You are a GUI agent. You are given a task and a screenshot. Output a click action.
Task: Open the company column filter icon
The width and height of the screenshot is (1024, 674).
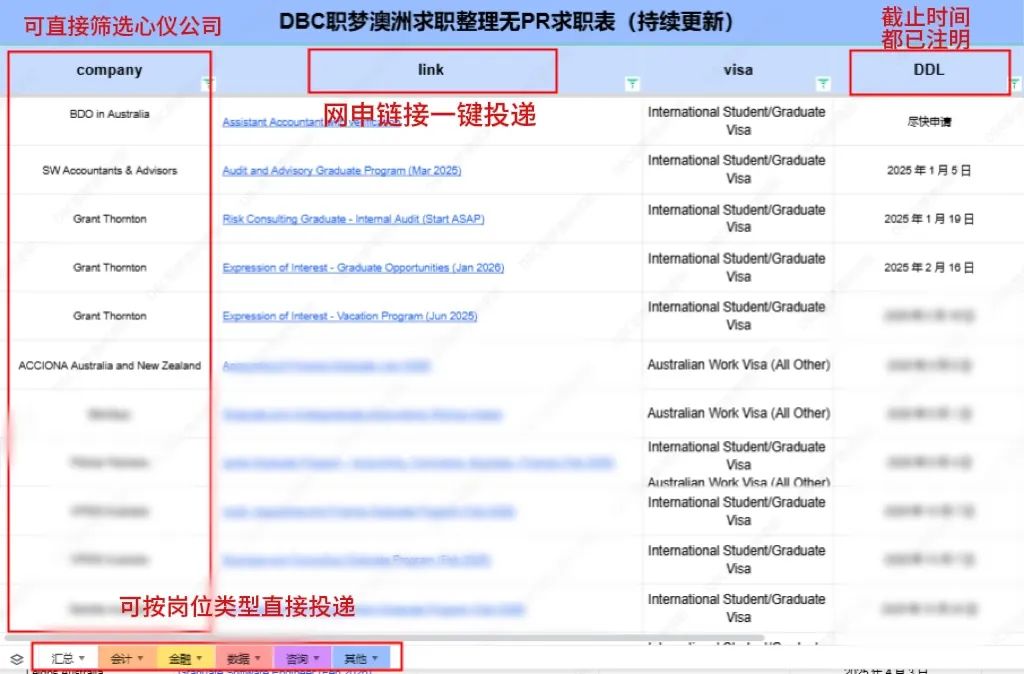coord(207,84)
